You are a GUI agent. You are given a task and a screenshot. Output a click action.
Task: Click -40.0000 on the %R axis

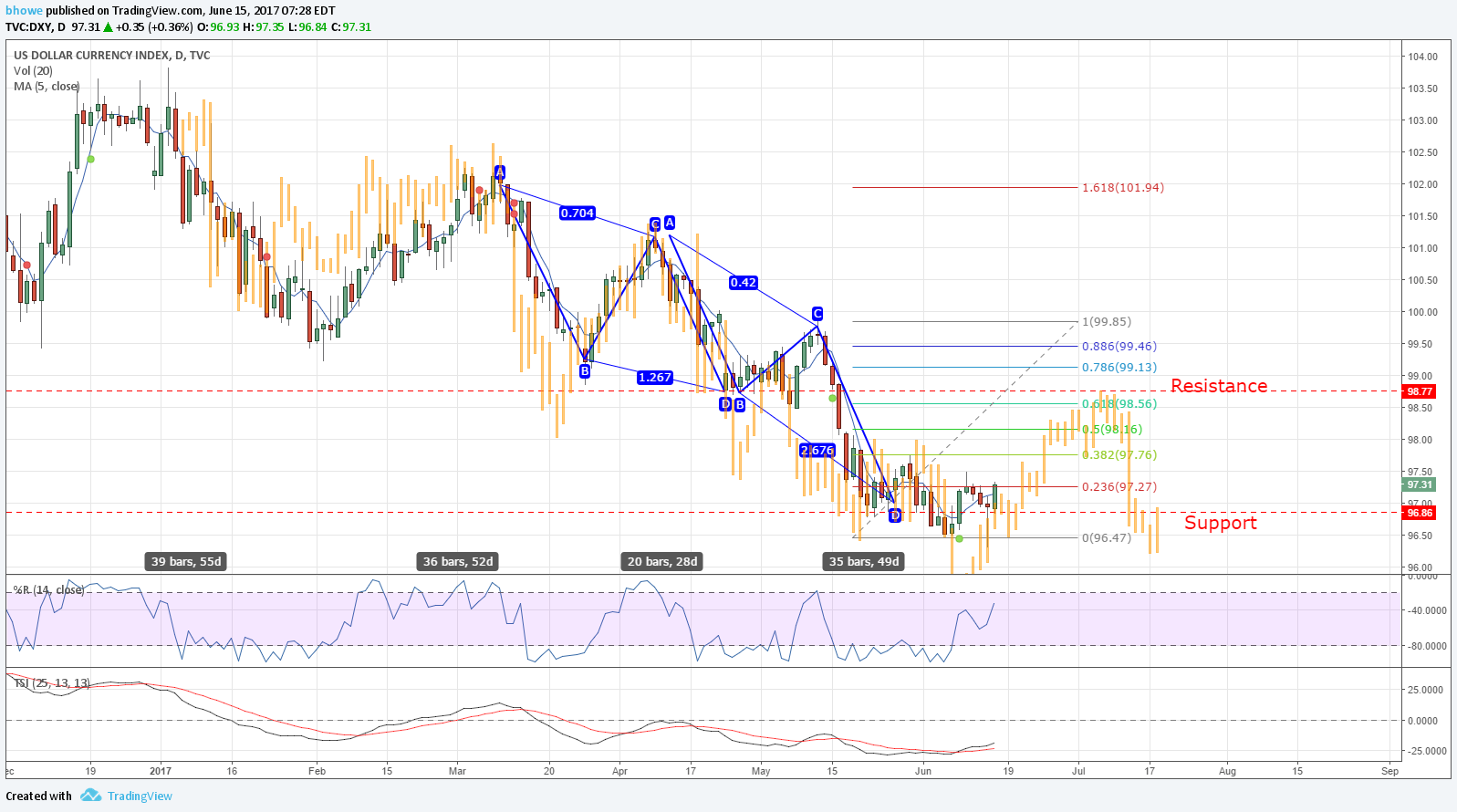(x=1427, y=610)
